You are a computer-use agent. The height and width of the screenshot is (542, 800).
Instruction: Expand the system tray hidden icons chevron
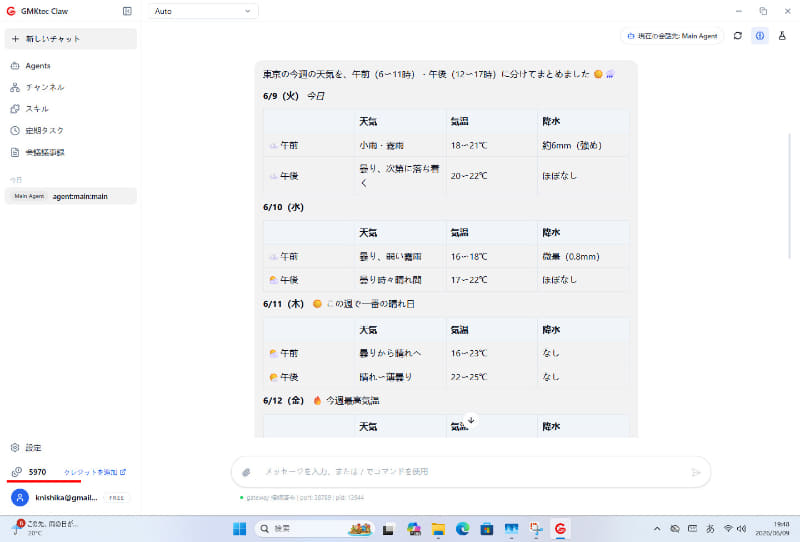(x=657, y=529)
